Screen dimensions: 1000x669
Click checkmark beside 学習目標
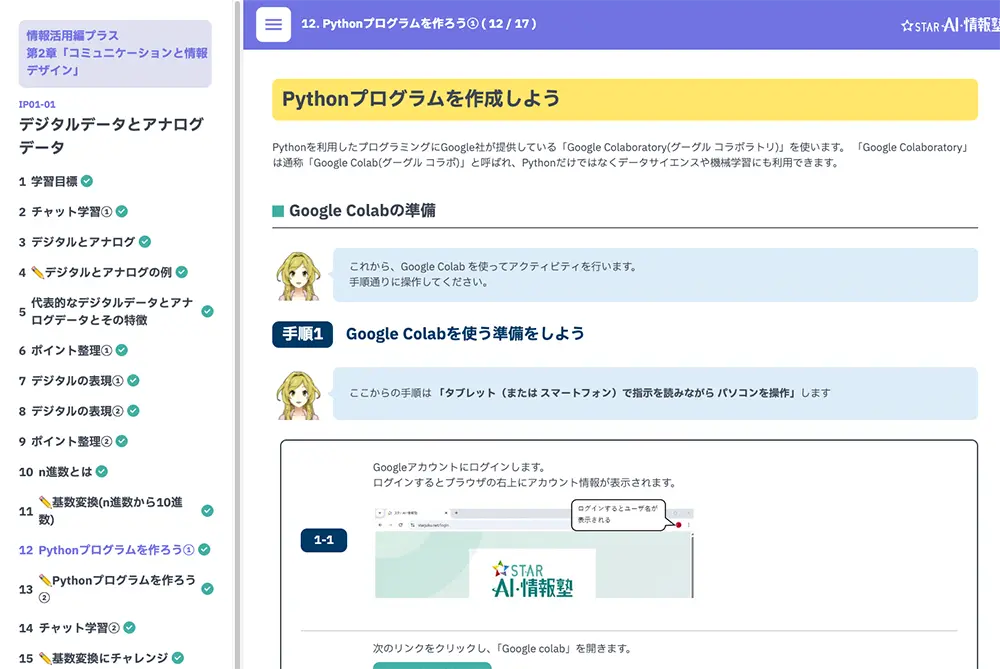(87, 181)
